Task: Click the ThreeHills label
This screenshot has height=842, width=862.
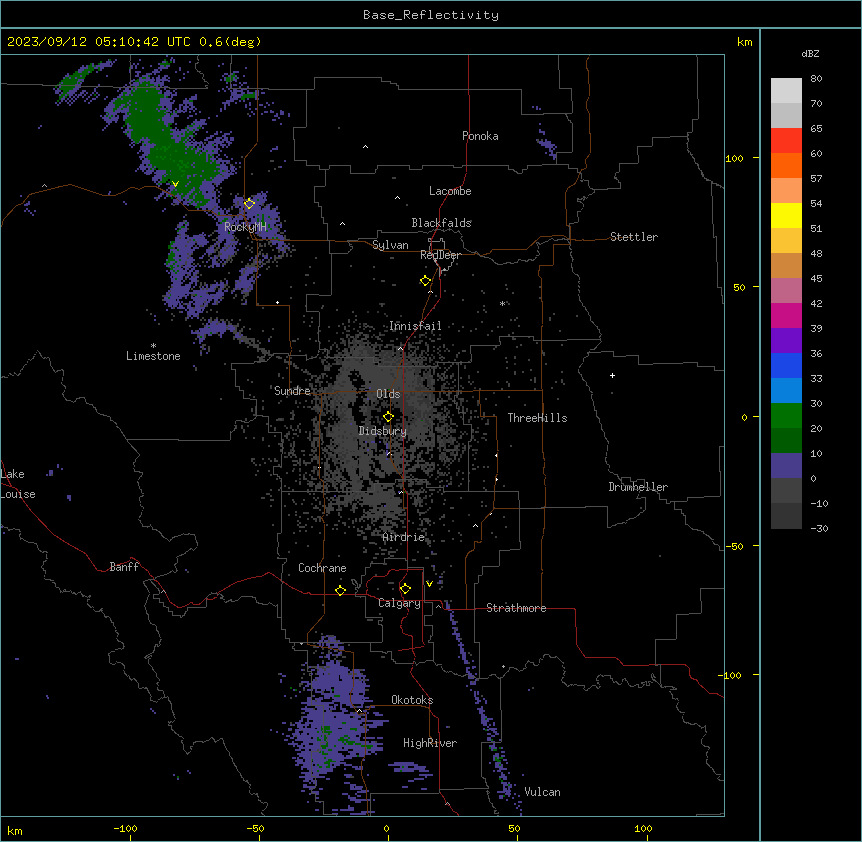Action: (x=537, y=418)
